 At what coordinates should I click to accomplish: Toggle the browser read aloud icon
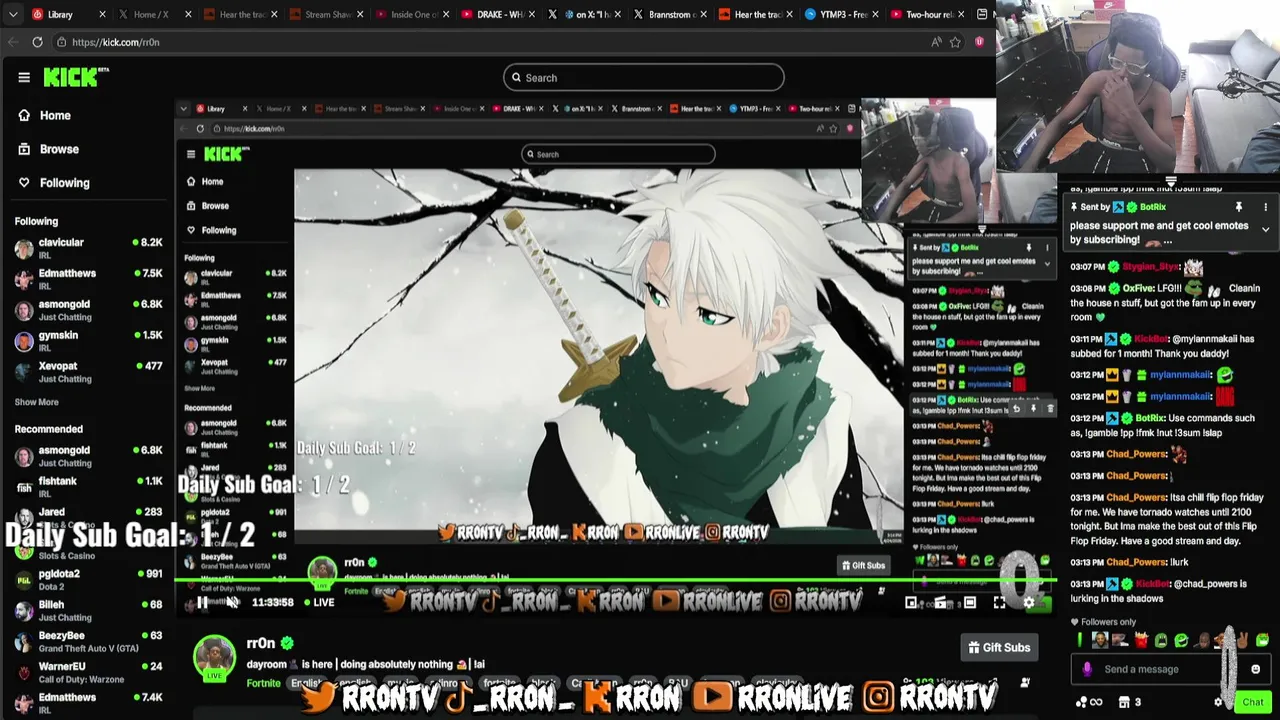click(936, 42)
